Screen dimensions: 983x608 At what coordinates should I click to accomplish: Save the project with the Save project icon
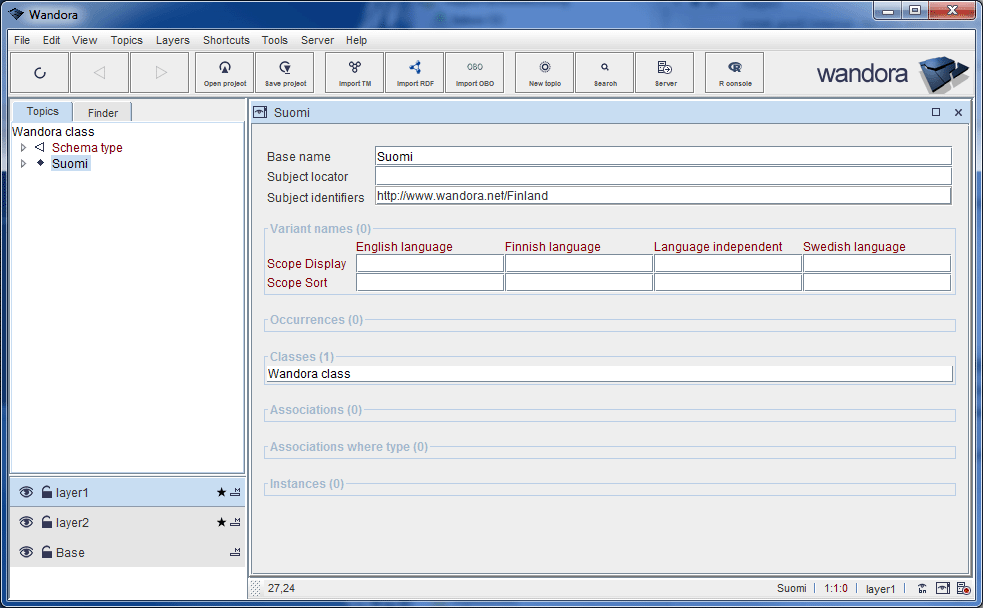point(283,72)
